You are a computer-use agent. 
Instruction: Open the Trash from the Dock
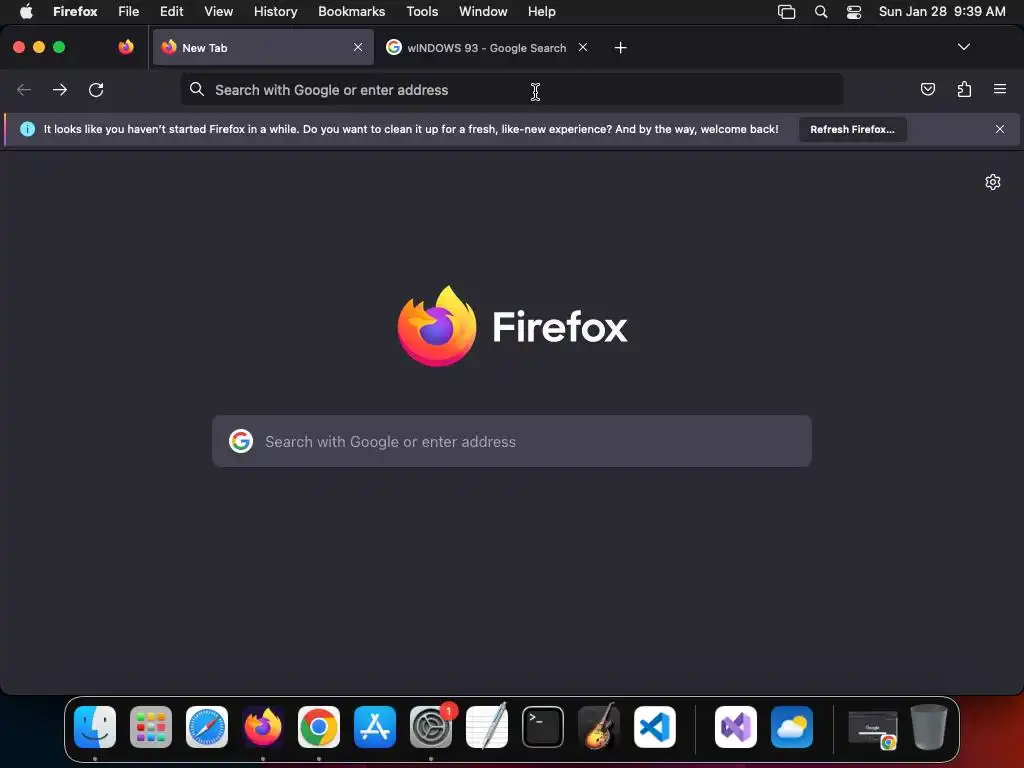pos(929,727)
